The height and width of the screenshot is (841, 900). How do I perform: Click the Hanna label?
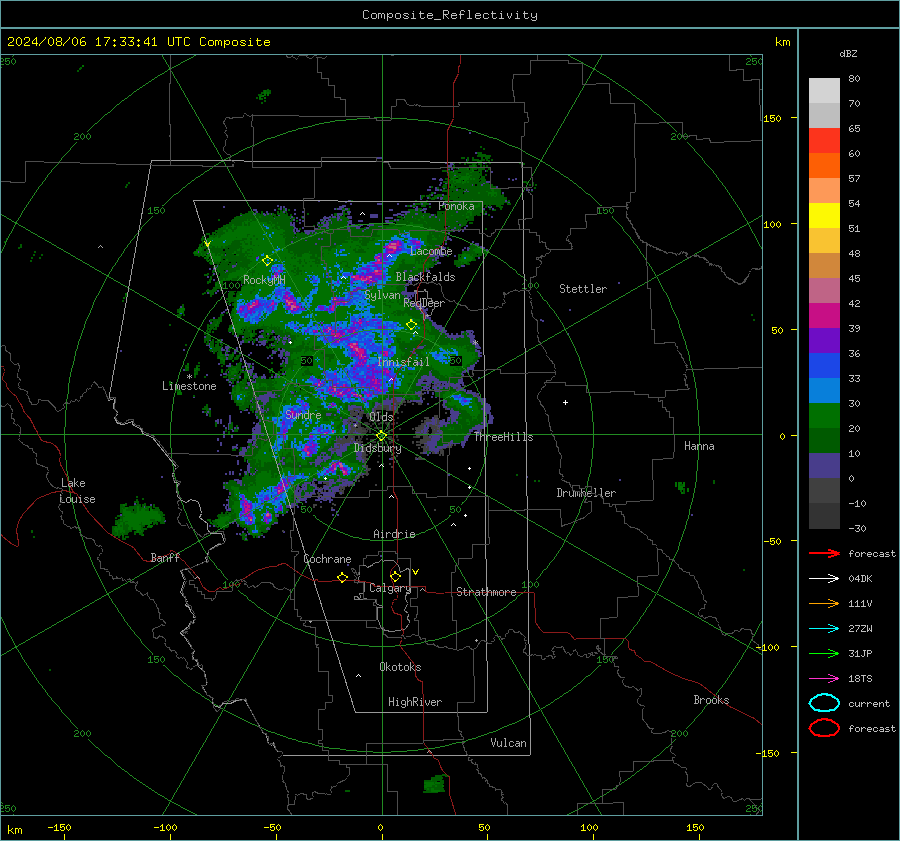[x=699, y=446]
